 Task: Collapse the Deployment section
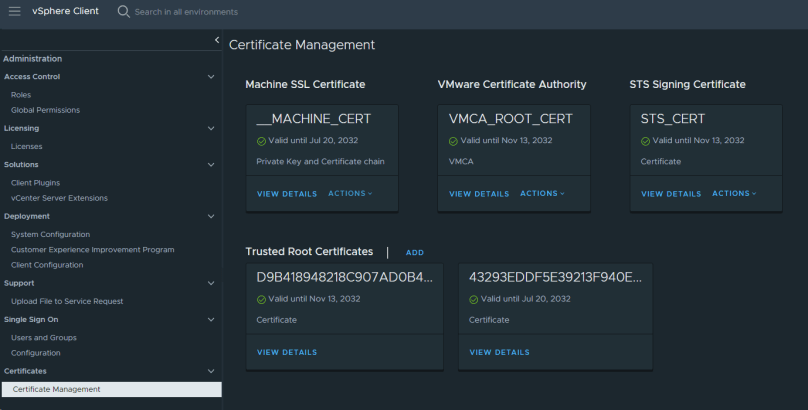(x=210, y=216)
